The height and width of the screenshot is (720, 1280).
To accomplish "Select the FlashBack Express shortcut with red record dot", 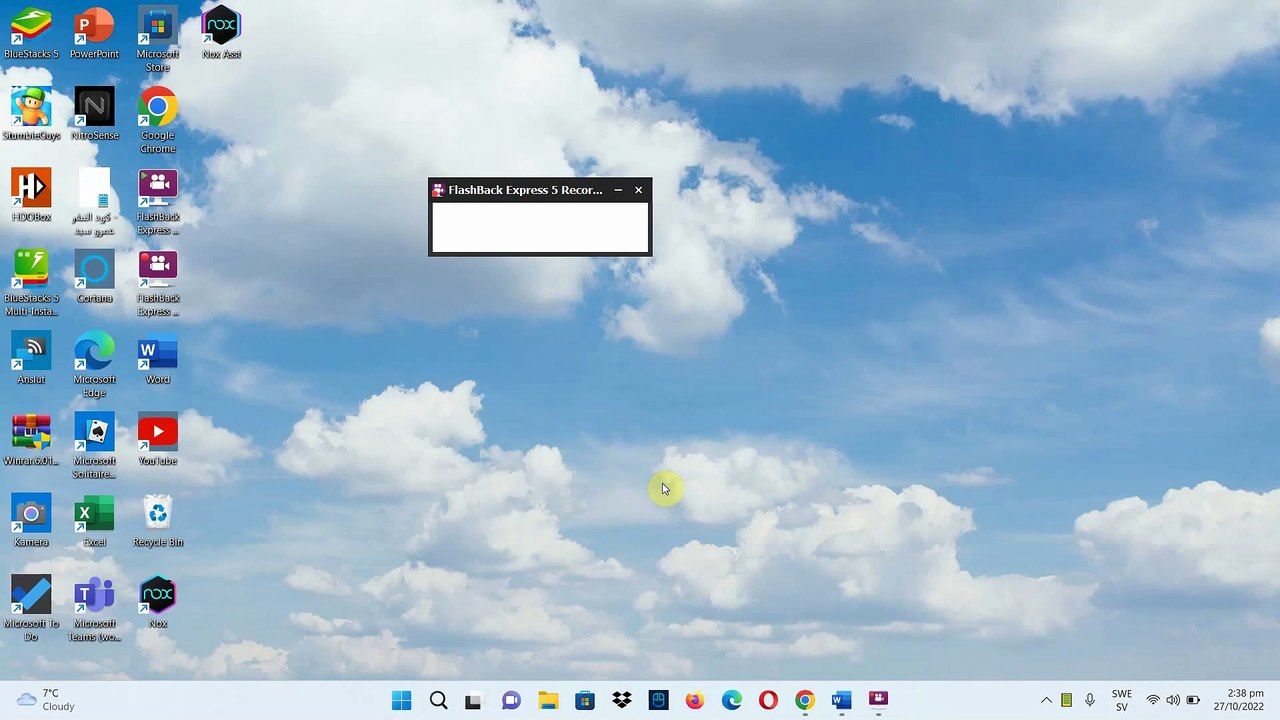I will point(158,284).
